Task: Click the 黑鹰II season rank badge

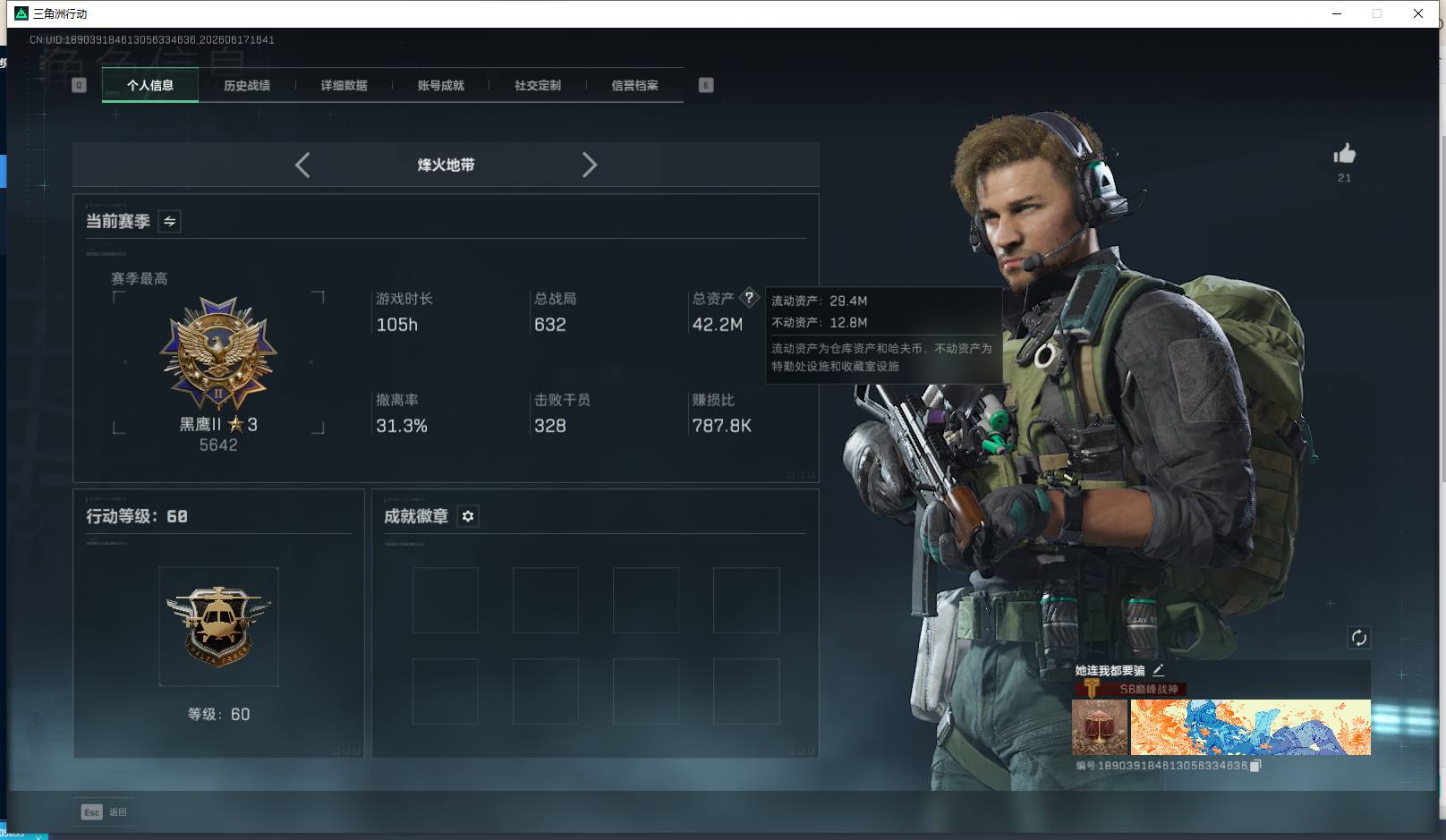Action: click(x=218, y=353)
